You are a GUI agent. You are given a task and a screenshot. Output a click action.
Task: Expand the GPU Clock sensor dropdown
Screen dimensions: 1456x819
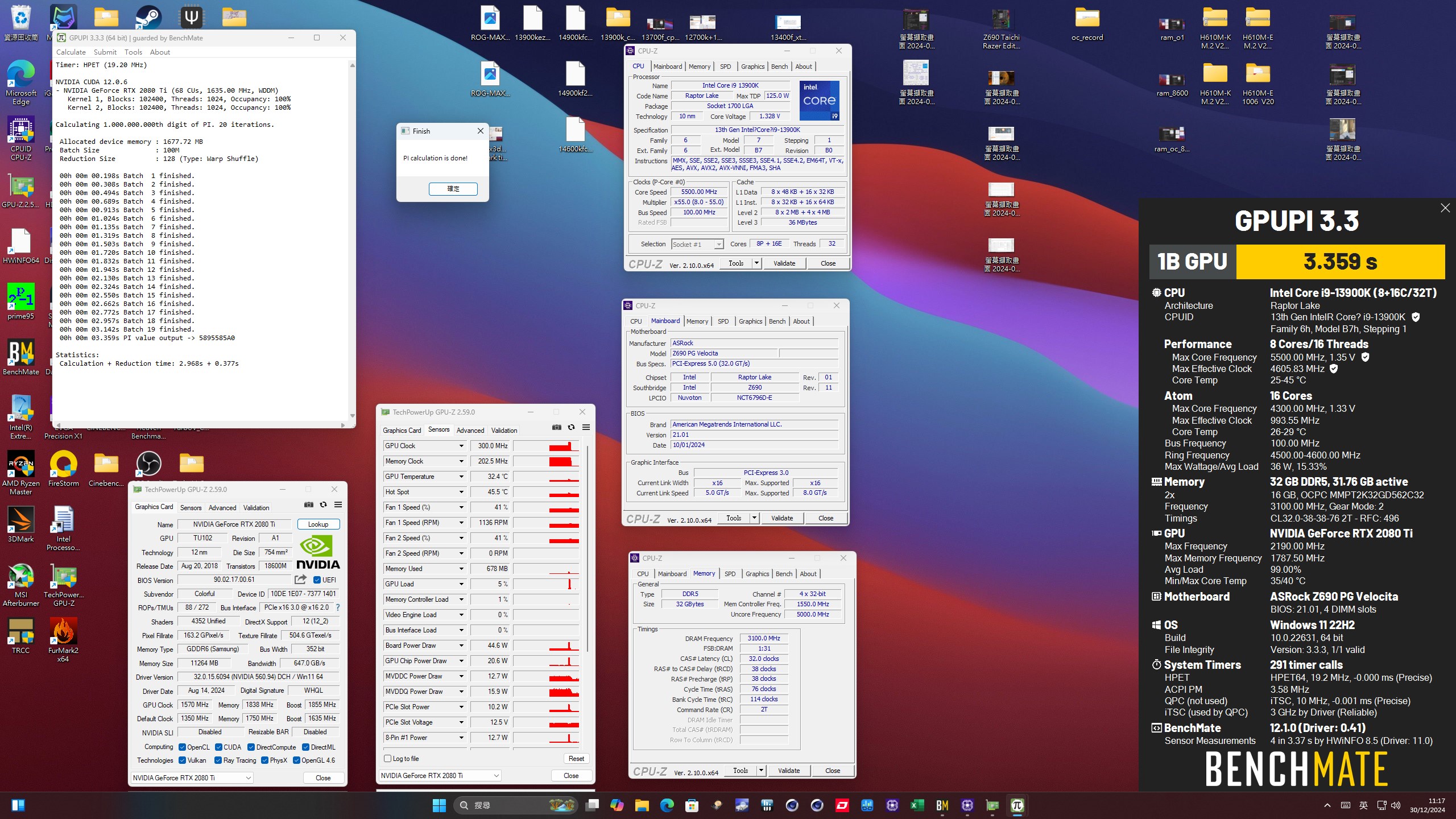(x=461, y=446)
